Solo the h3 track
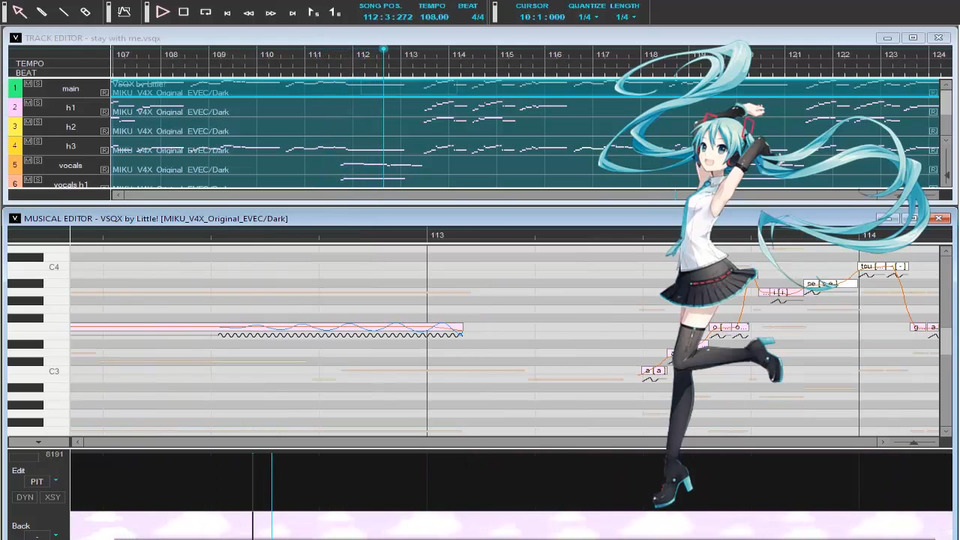960x540 pixels. [38, 141]
